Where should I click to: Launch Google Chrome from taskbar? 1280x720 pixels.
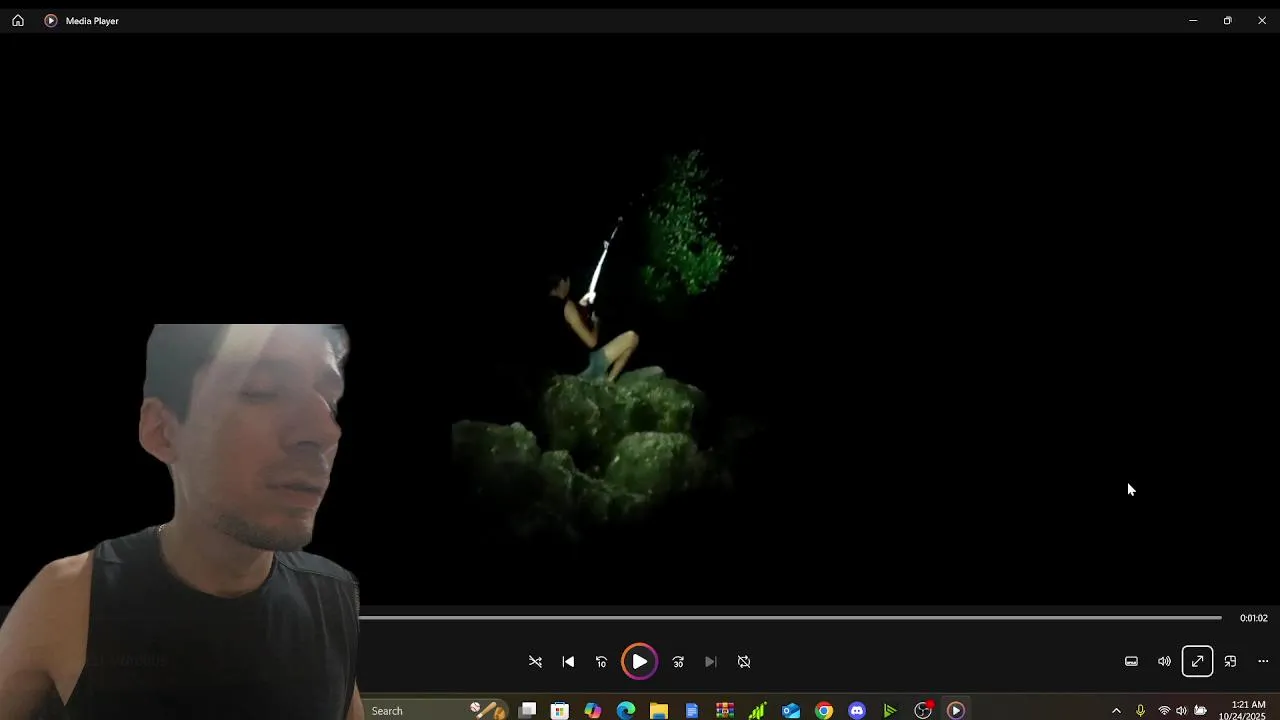pos(824,710)
